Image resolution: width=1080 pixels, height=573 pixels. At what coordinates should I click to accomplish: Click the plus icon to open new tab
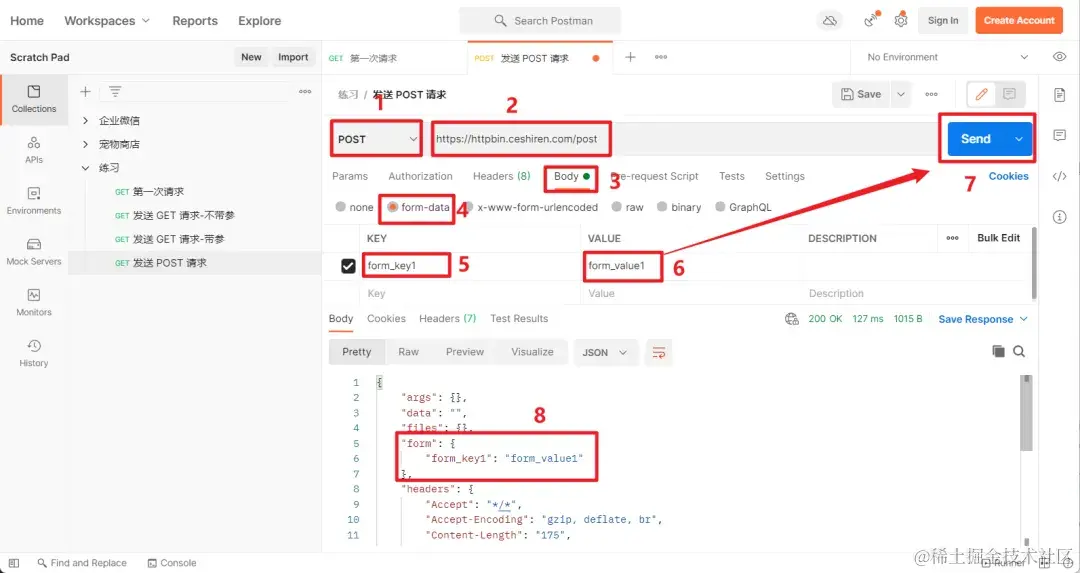(x=630, y=57)
